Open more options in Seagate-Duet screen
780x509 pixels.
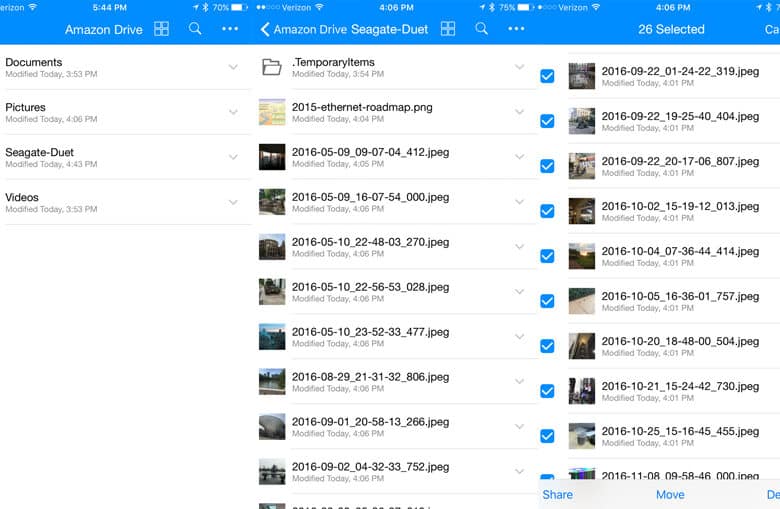pos(516,29)
